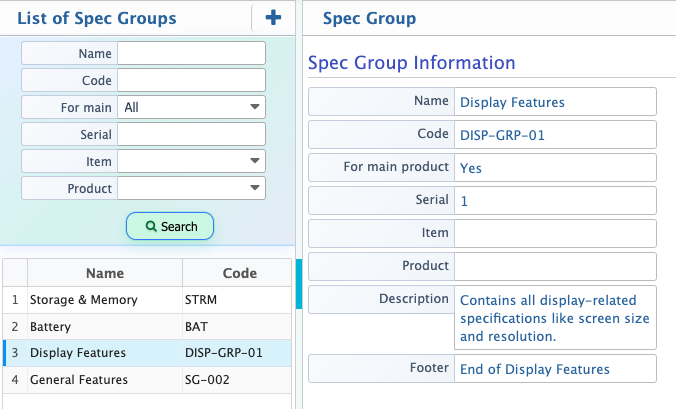The image size is (676, 409).
Task: Click the DISP-GRP-01 code value in details
Action: coord(502,135)
